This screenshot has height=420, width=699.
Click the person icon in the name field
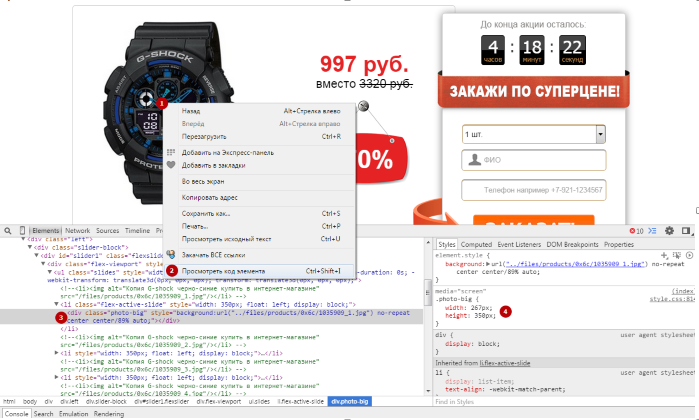click(471, 162)
